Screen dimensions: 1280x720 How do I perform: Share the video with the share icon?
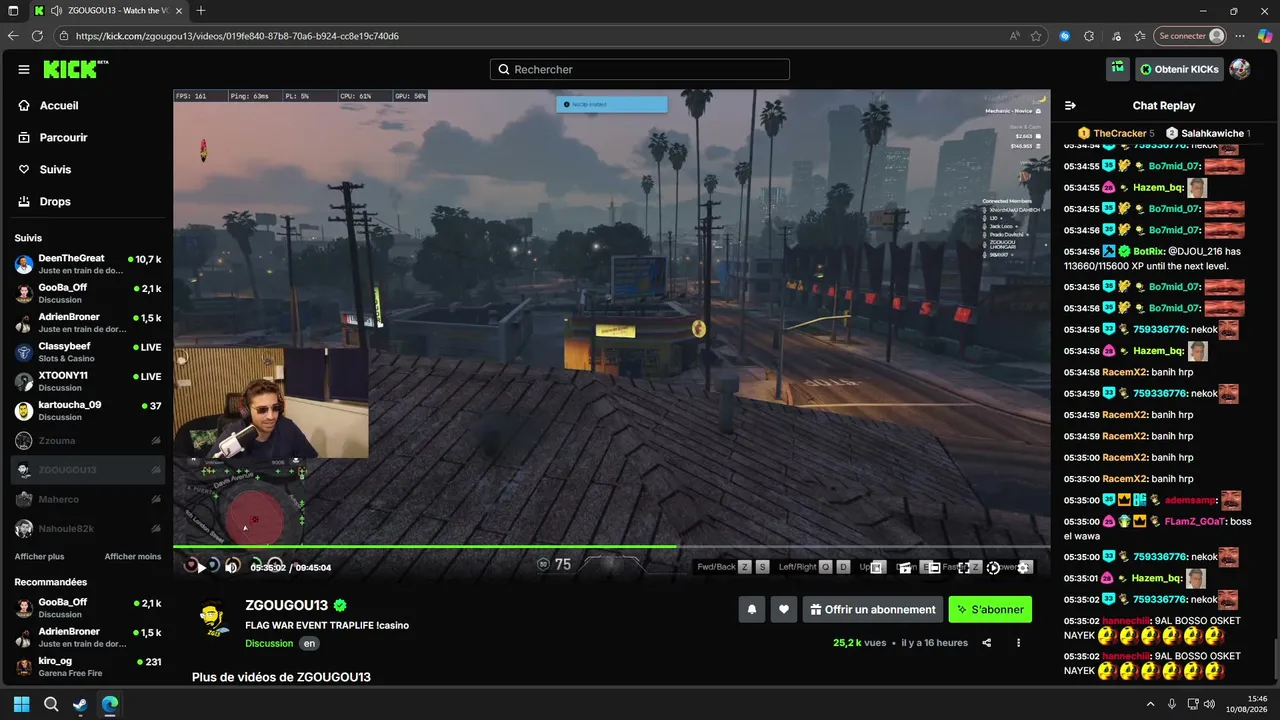coord(987,643)
